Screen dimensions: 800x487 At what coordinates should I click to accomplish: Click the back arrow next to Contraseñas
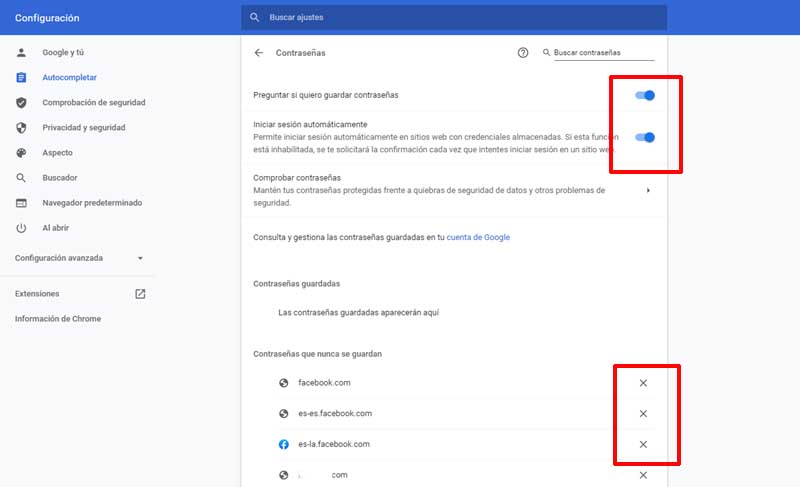tap(259, 52)
